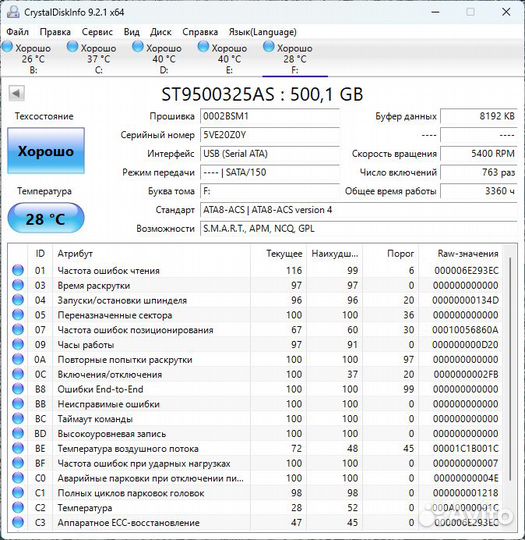Click the Скорость вращения value 5400 RPM

coord(479,154)
